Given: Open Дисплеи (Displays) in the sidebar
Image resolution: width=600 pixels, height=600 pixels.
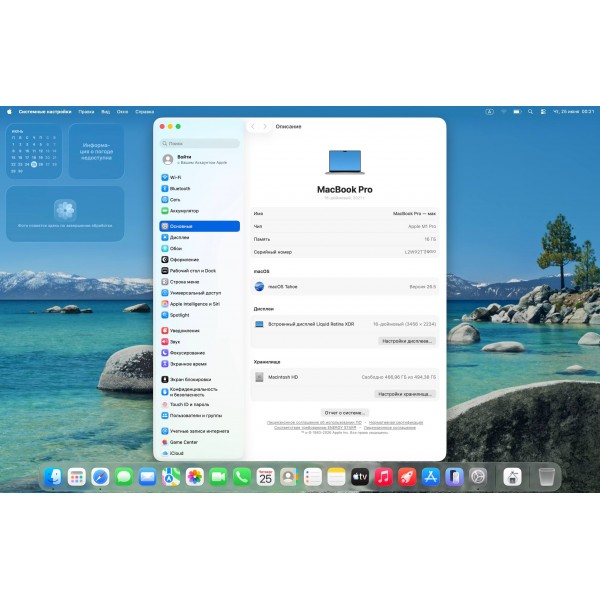Looking at the screenshot, I should pyautogui.click(x=199, y=237).
